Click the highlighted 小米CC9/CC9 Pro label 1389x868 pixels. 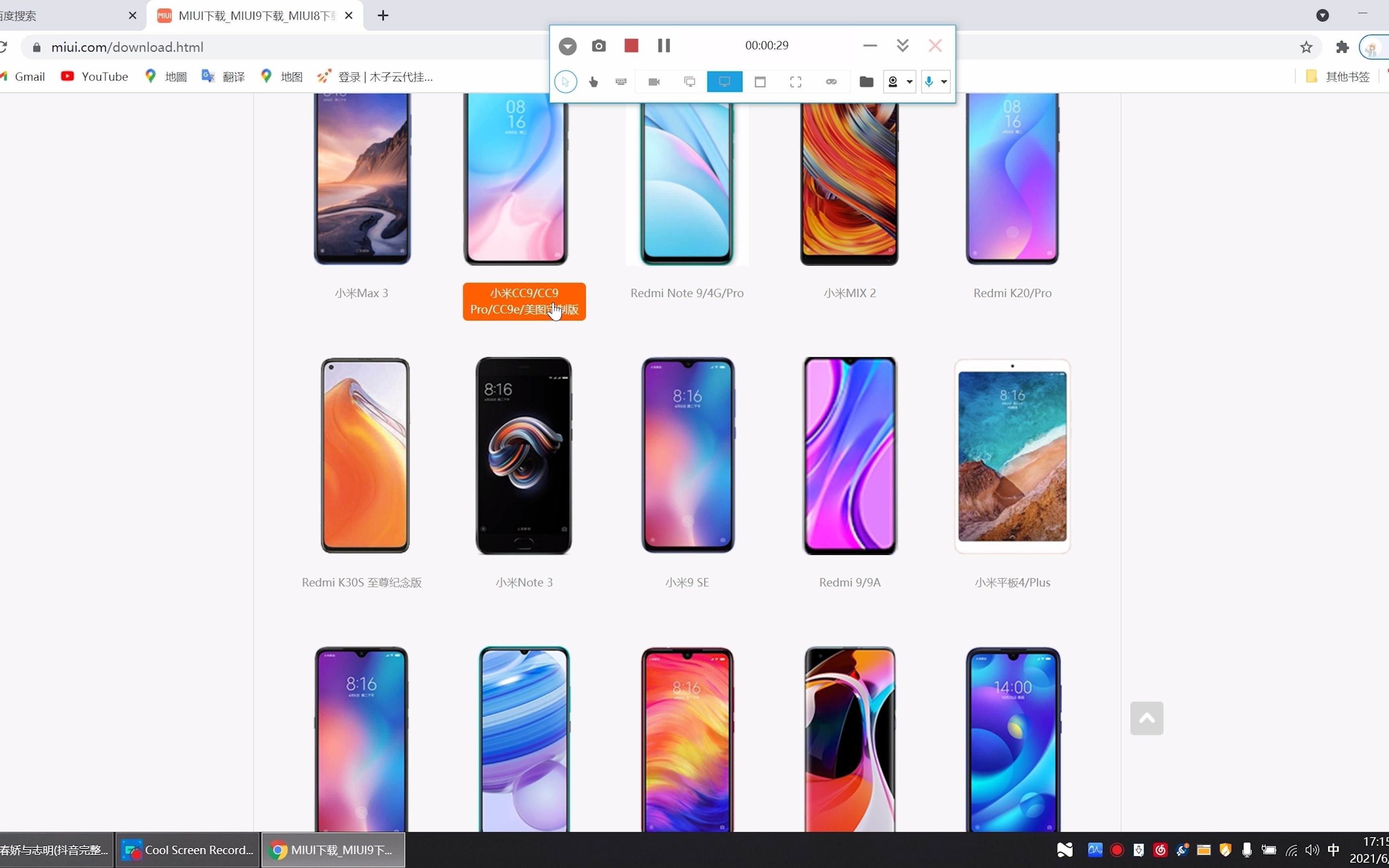(524, 301)
